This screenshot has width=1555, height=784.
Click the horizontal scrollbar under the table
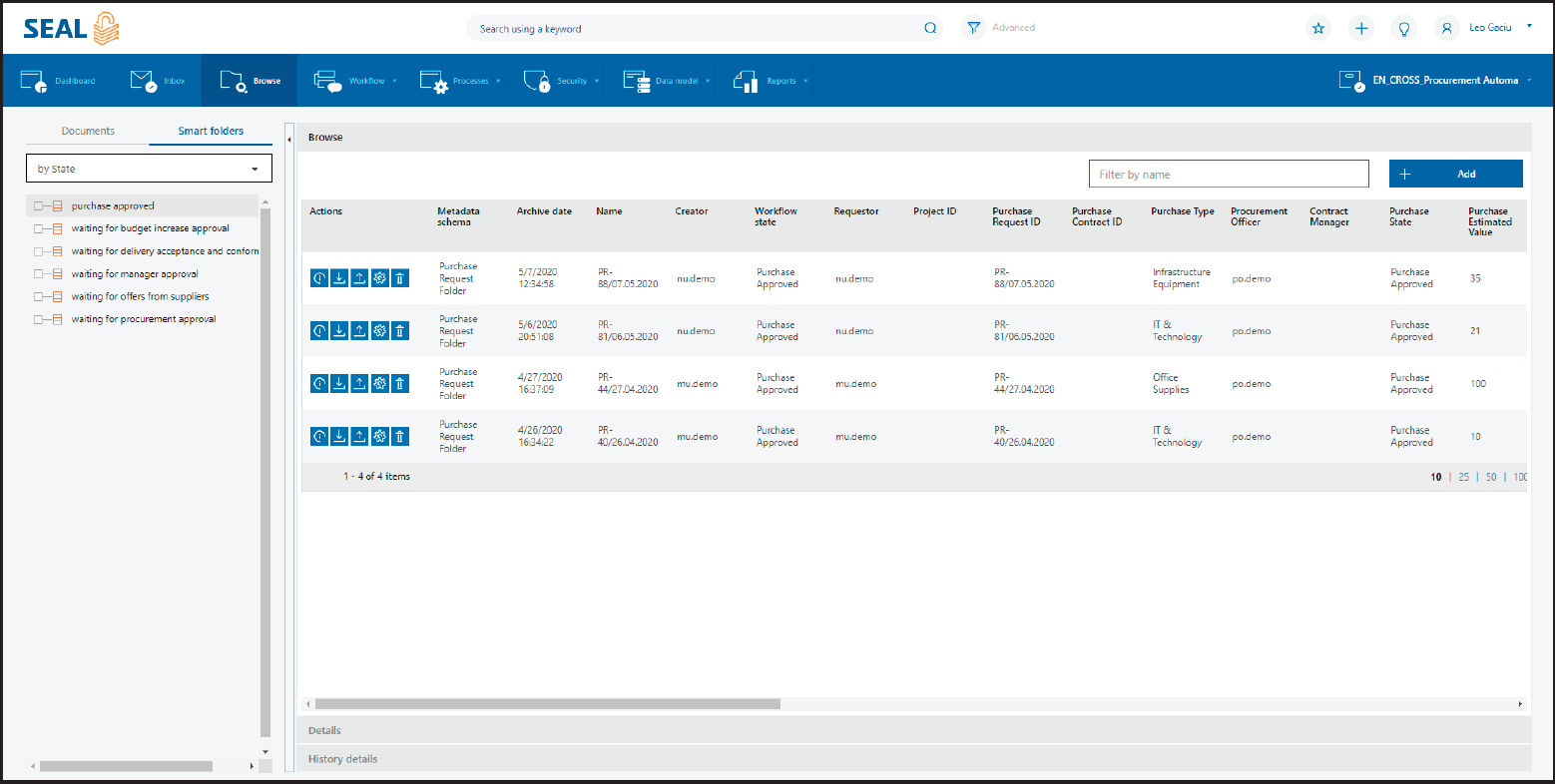tap(547, 704)
